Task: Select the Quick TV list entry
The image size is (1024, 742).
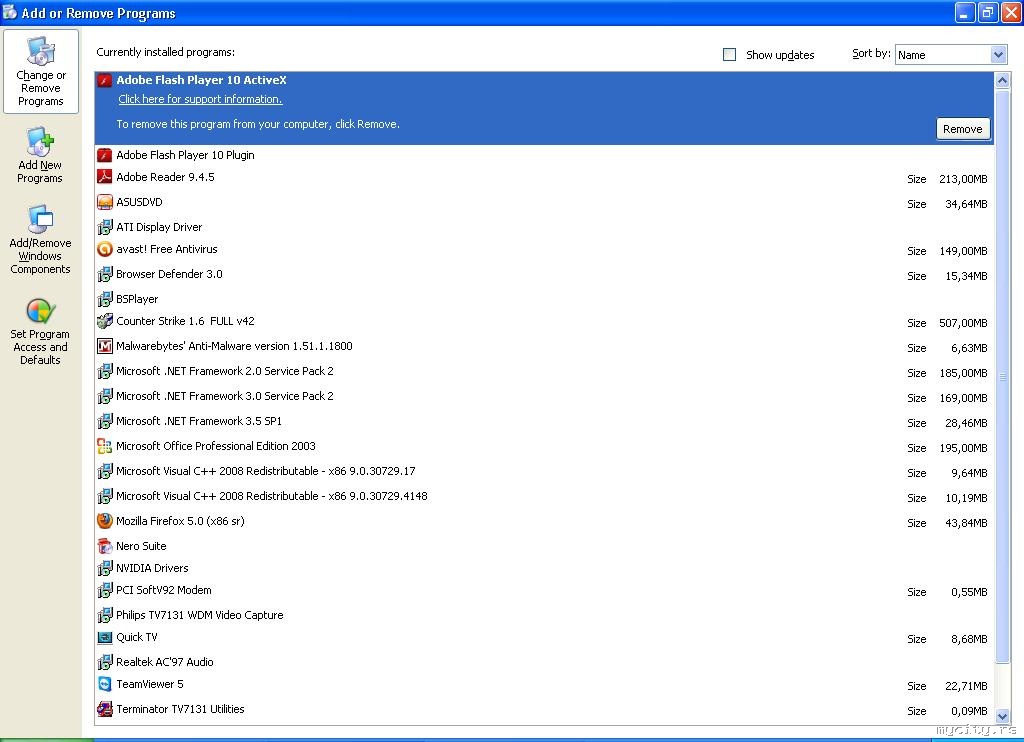Action: (x=137, y=637)
